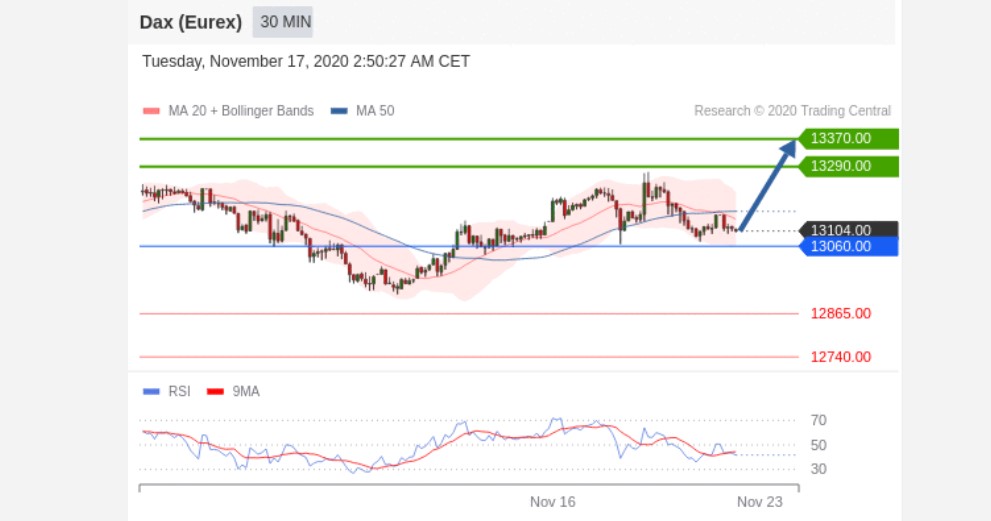Click the RSI blue legend swatch
This screenshot has height=521, width=991.
[151, 392]
